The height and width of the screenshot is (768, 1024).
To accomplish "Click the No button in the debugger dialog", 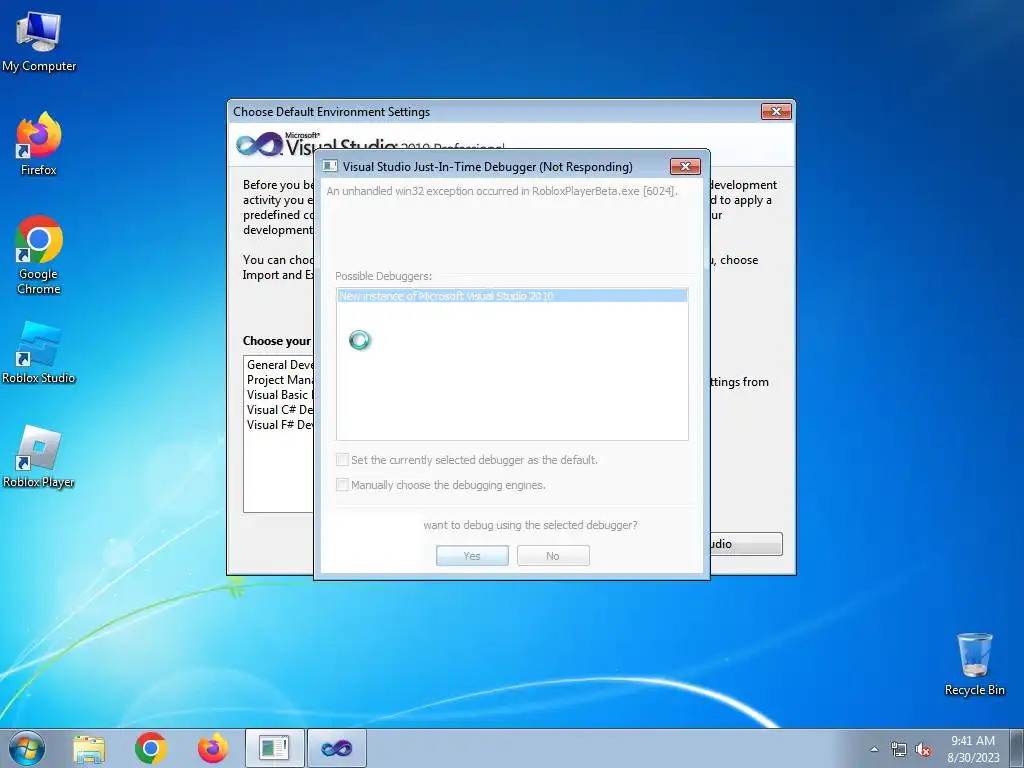I will tap(553, 556).
